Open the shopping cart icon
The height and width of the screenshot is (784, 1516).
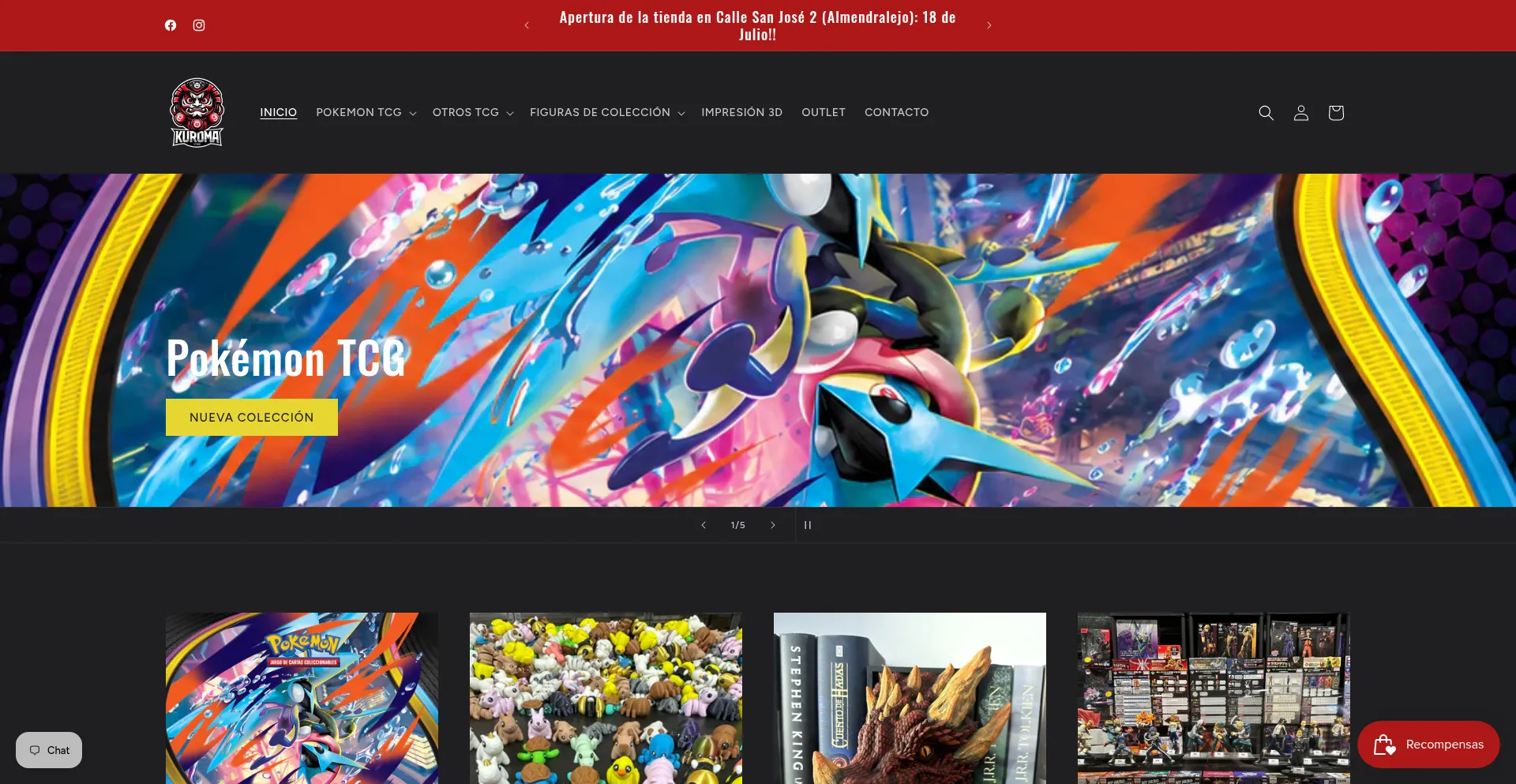(1336, 113)
